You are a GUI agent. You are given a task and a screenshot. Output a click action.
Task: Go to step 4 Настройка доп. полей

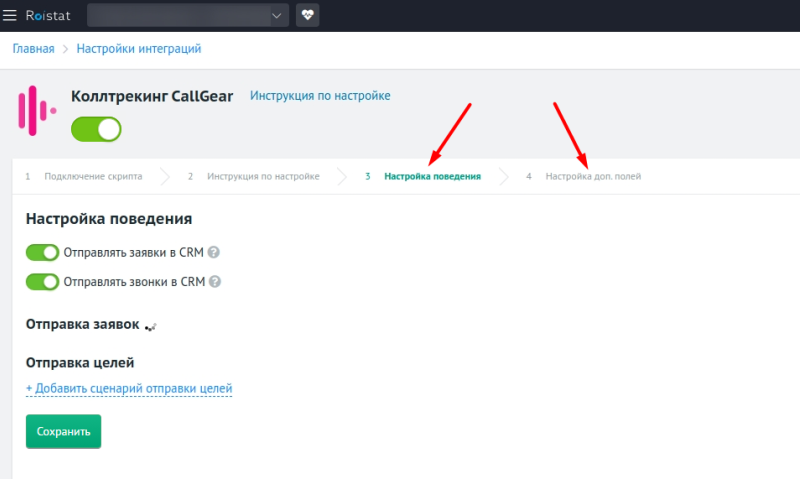(583, 177)
